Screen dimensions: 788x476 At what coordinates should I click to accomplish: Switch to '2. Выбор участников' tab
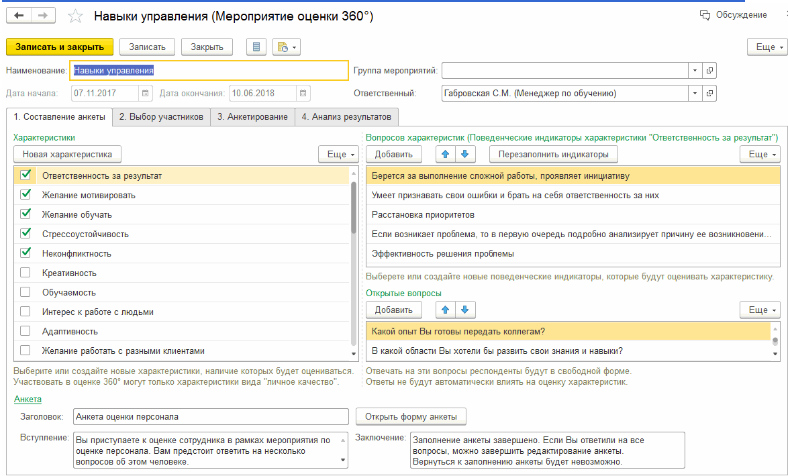tap(161, 117)
